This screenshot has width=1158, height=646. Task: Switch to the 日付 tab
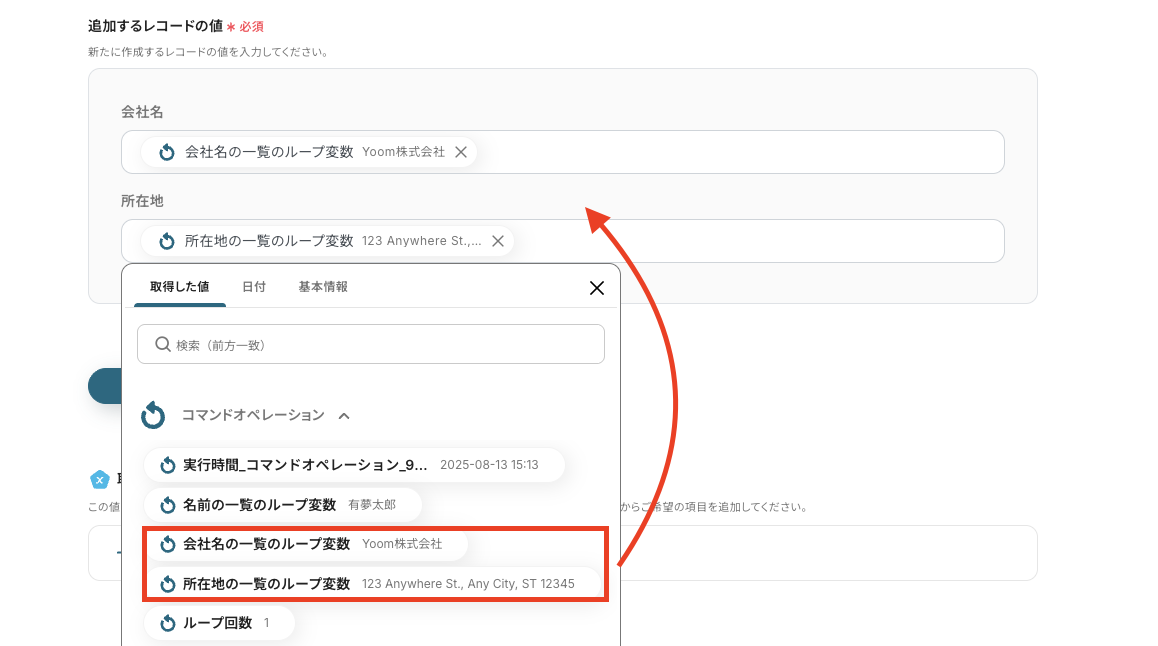pyautogui.click(x=254, y=287)
